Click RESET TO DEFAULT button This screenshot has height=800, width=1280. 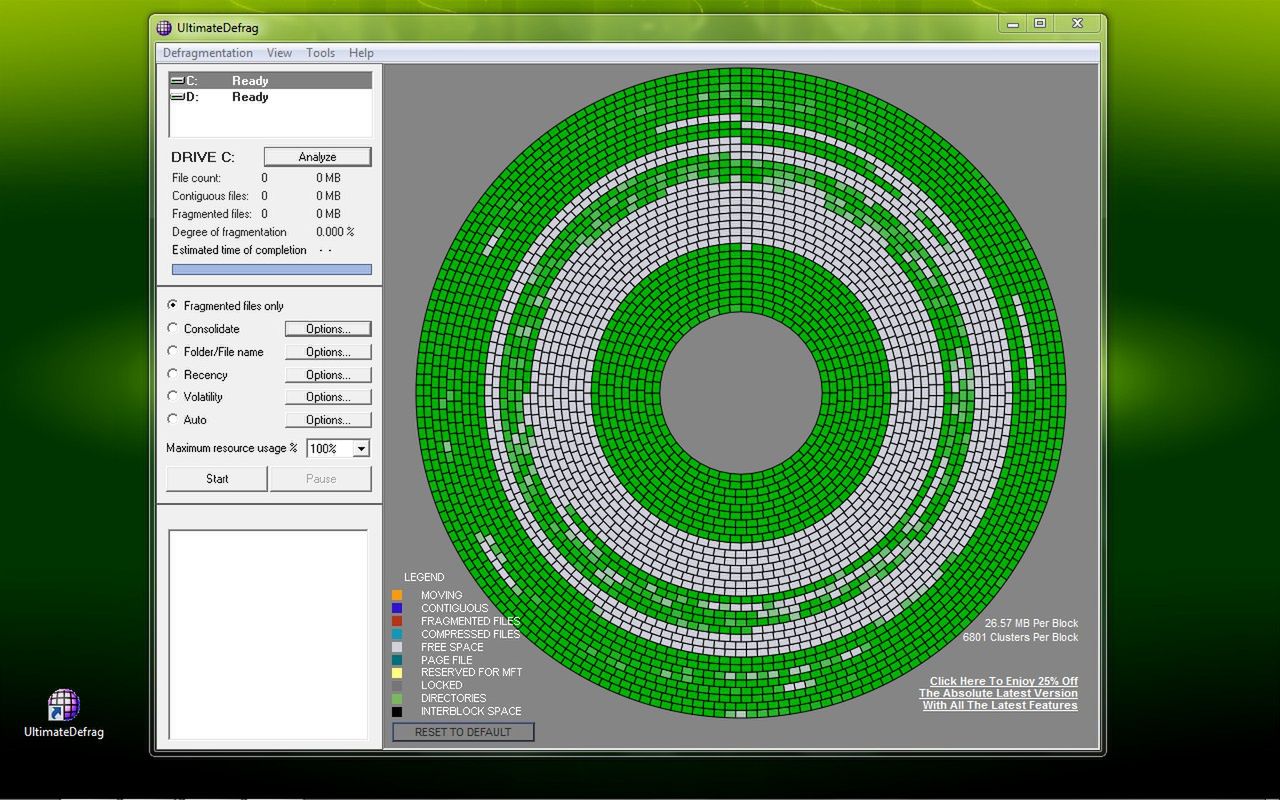tap(463, 732)
